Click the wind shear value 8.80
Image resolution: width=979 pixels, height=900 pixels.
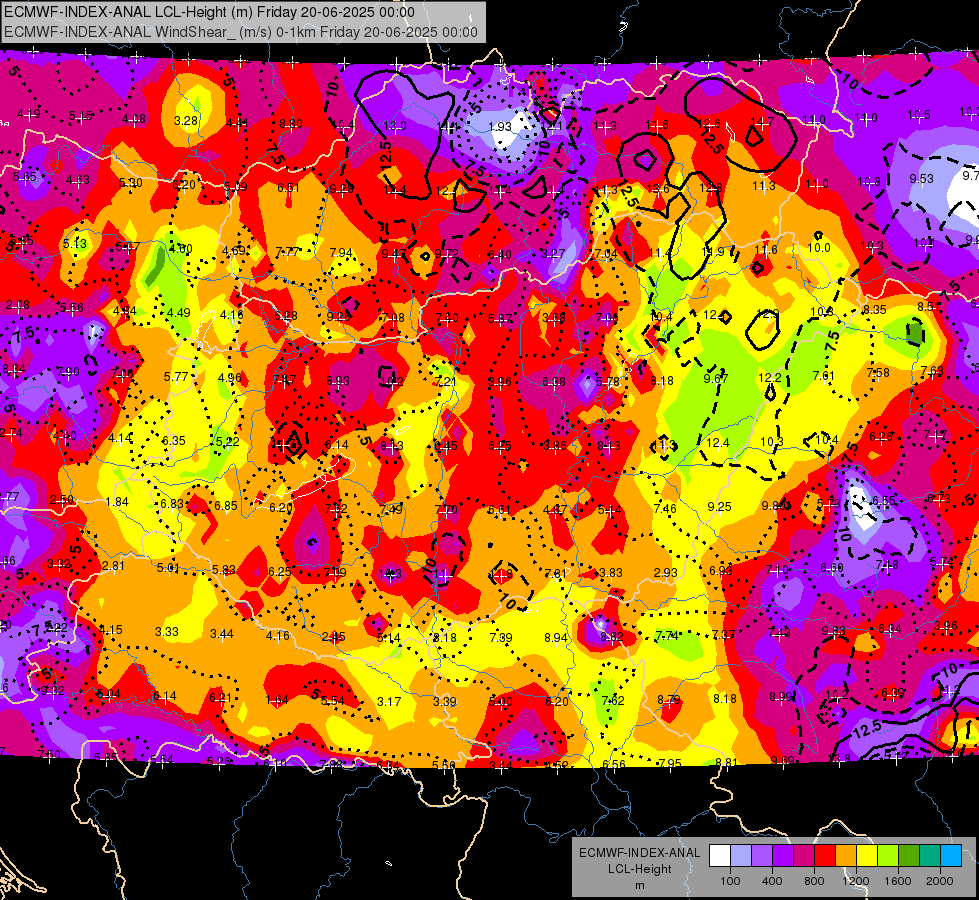(x=291, y=124)
